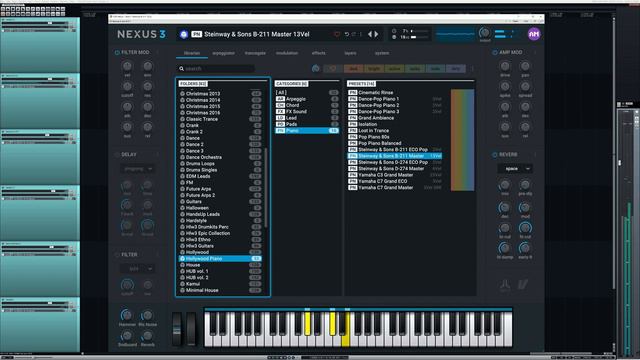This screenshot has height=360, width=640.
Task: Click PN badge of Cinematic Rinse preset
Action: (x=353, y=93)
